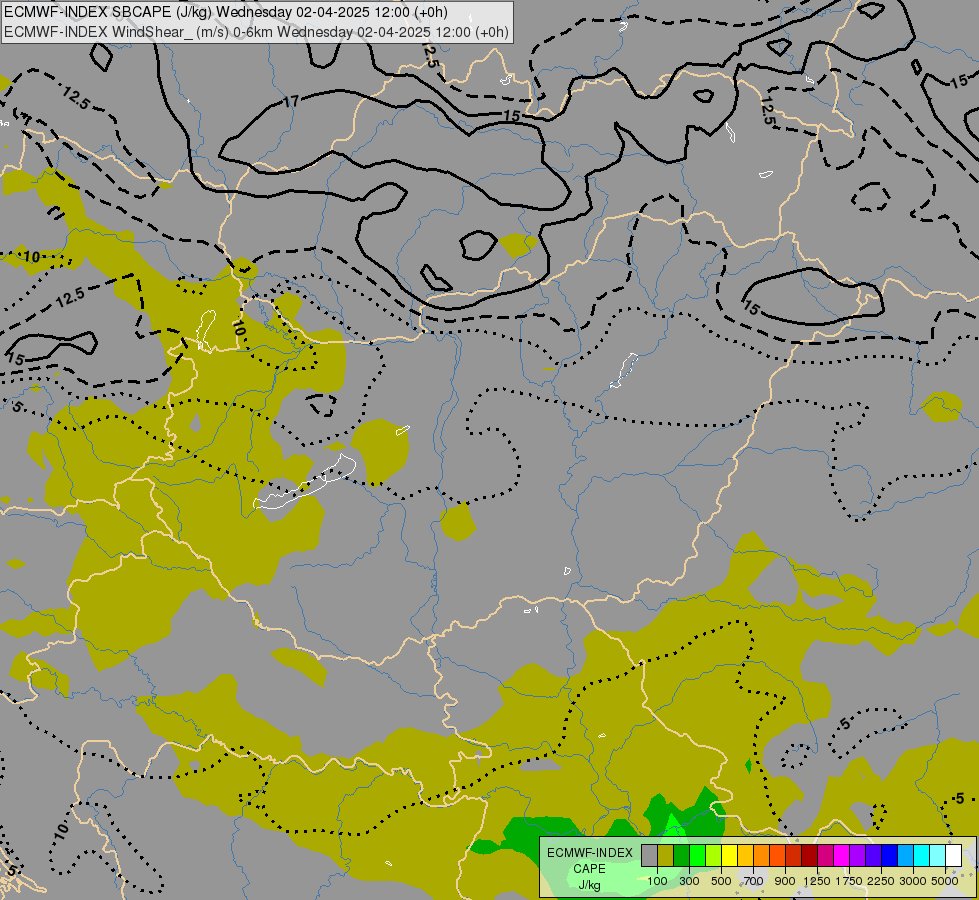Click the '5000' legend value

pos(945,881)
